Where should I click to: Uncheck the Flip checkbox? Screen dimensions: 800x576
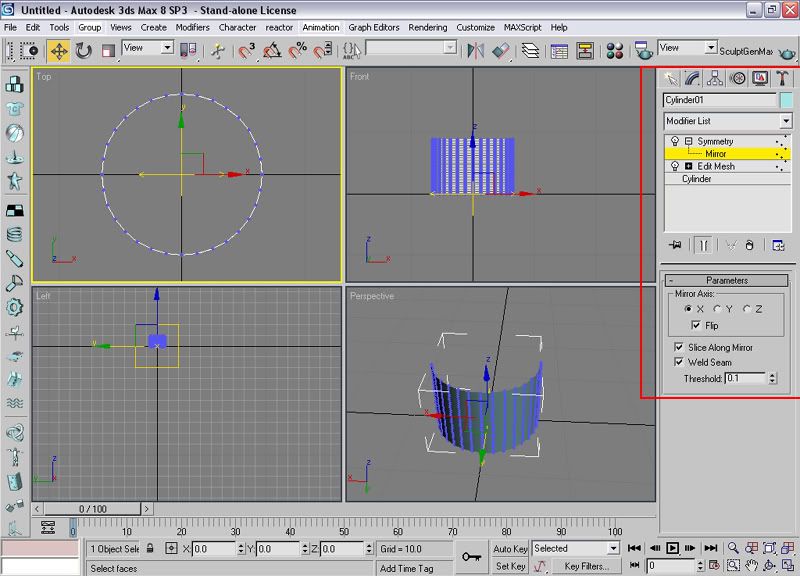click(696, 326)
